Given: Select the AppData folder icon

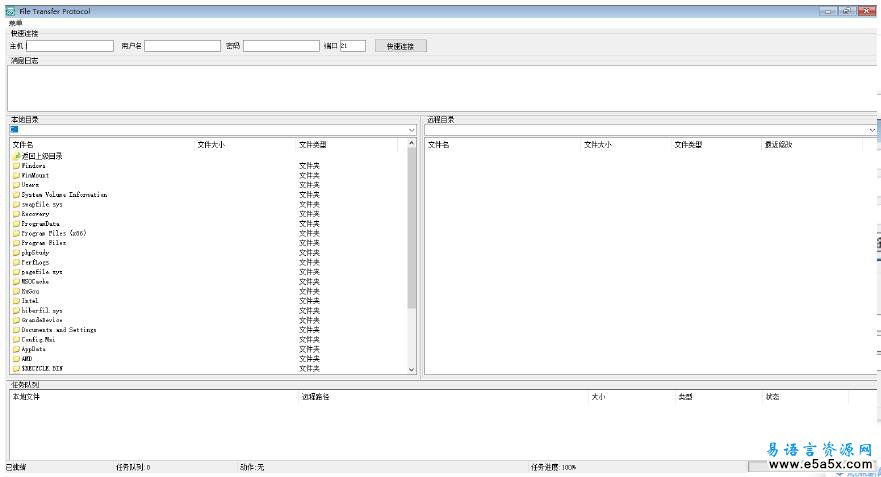Looking at the screenshot, I should tap(16, 349).
